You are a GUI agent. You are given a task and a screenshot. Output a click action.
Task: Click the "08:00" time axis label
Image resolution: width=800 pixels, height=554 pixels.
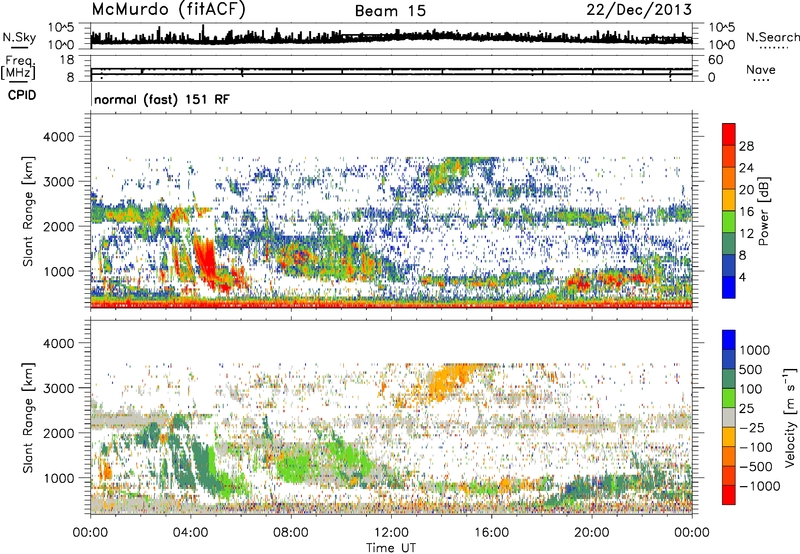coord(291,533)
